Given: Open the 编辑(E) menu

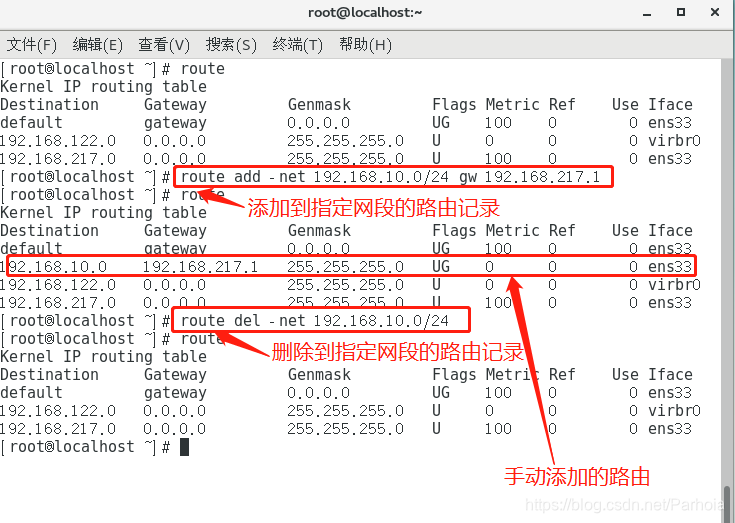Looking at the screenshot, I should coord(98,45).
